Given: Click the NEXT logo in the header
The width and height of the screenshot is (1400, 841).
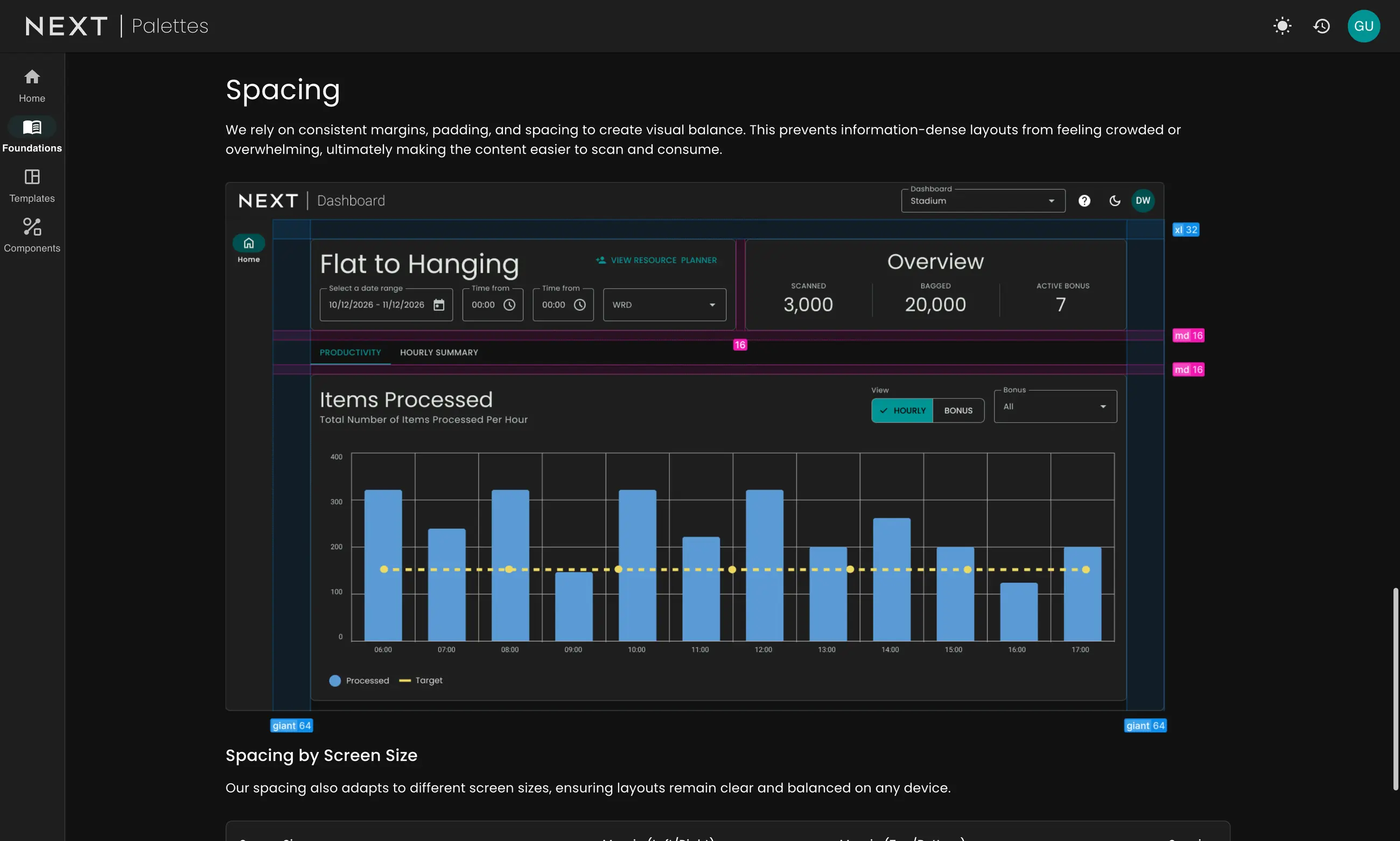Looking at the screenshot, I should [66, 26].
